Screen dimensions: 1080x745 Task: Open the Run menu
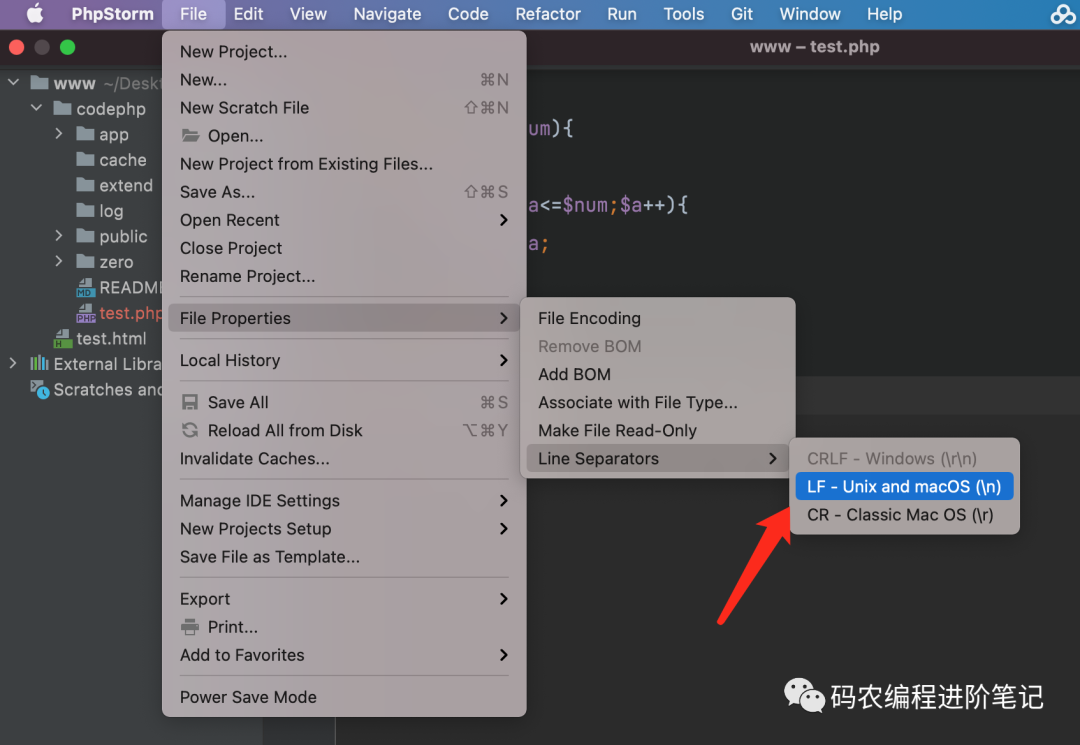pos(621,14)
